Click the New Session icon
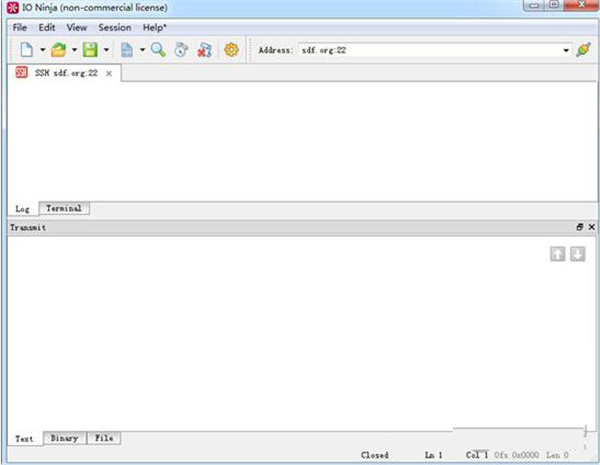The width and height of the screenshot is (600, 465). [27, 49]
